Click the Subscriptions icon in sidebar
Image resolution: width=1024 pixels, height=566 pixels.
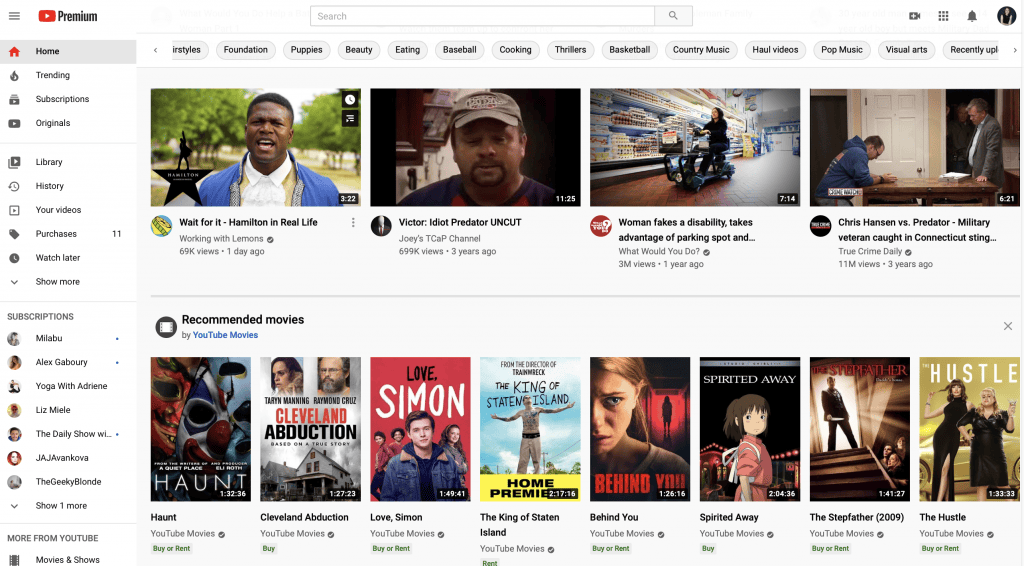(14, 99)
